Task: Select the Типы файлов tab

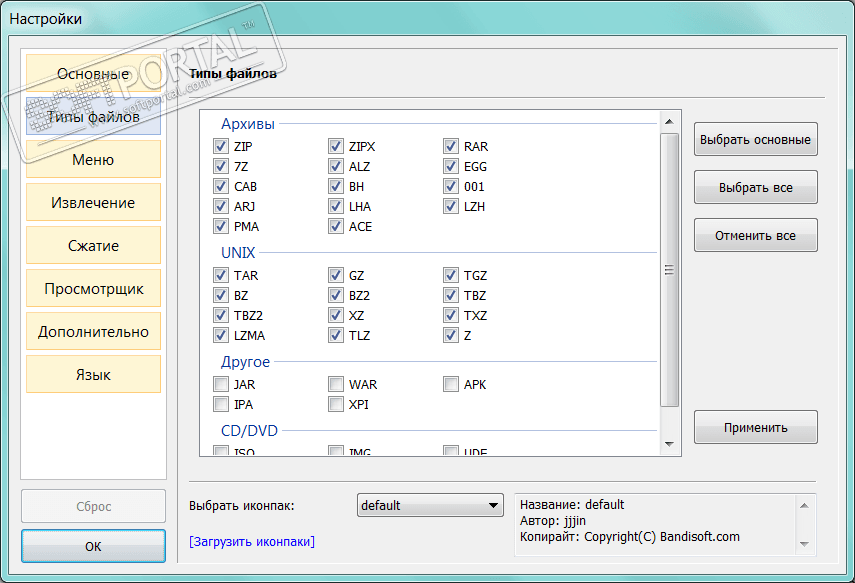Action: pos(93,116)
